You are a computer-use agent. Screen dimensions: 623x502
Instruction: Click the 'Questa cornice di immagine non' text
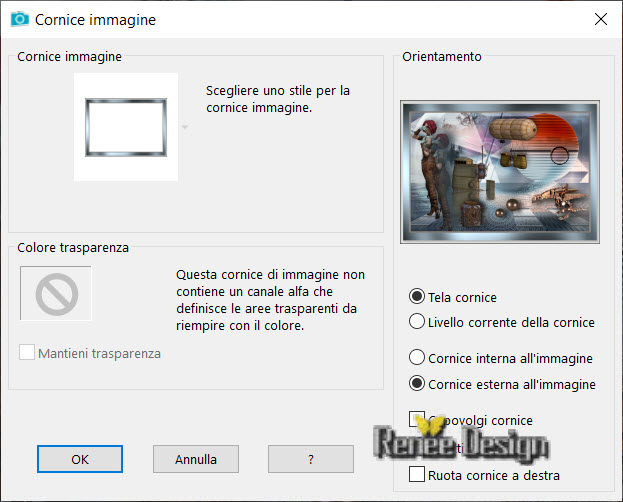[271, 275]
